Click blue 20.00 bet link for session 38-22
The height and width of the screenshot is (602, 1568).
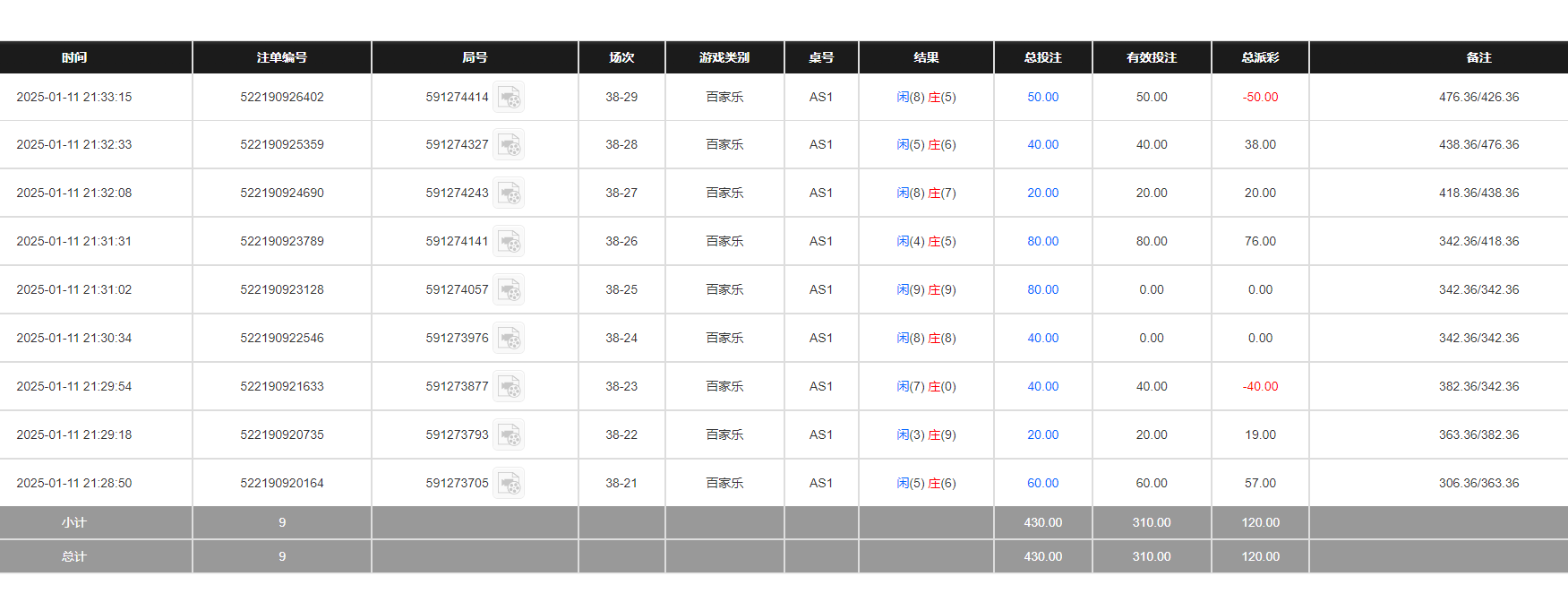point(1042,434)
